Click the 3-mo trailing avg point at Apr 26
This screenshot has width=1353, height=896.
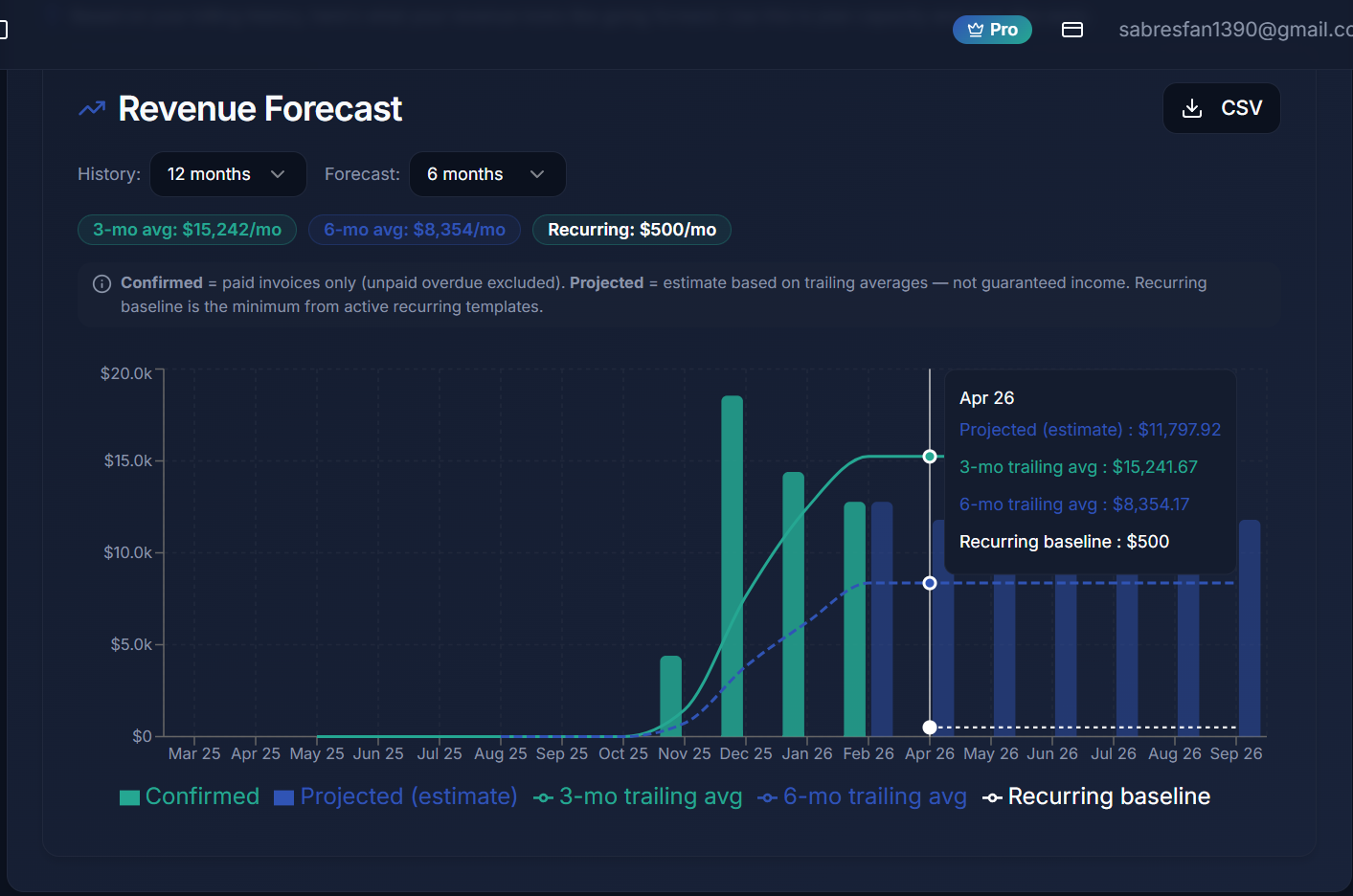(930, 457)
